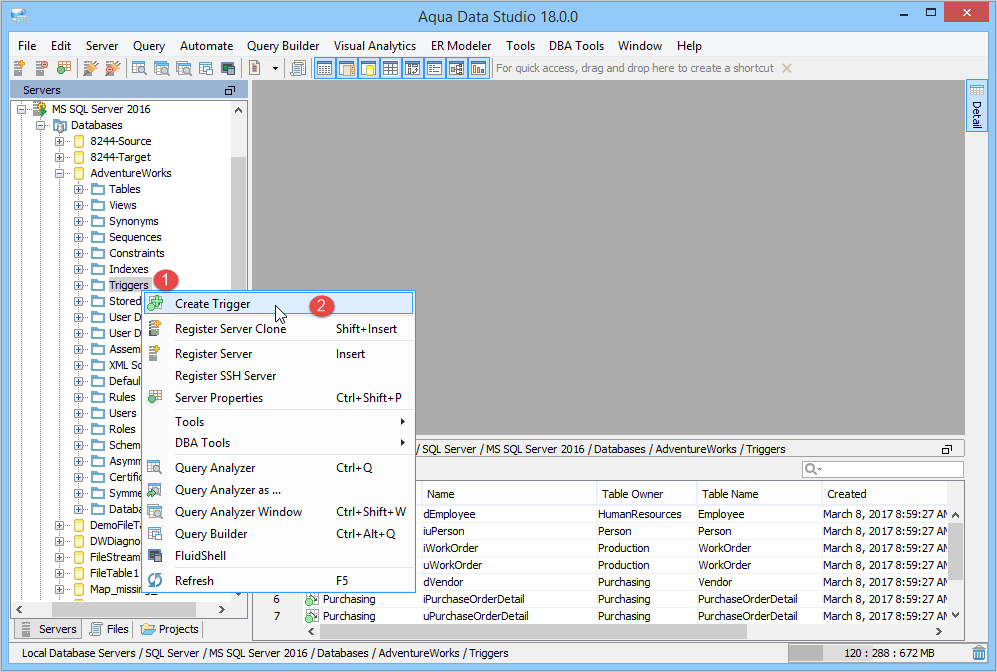Click the Refresh arrows icon in context menu

pyautogui.click(x=155, y=580)
